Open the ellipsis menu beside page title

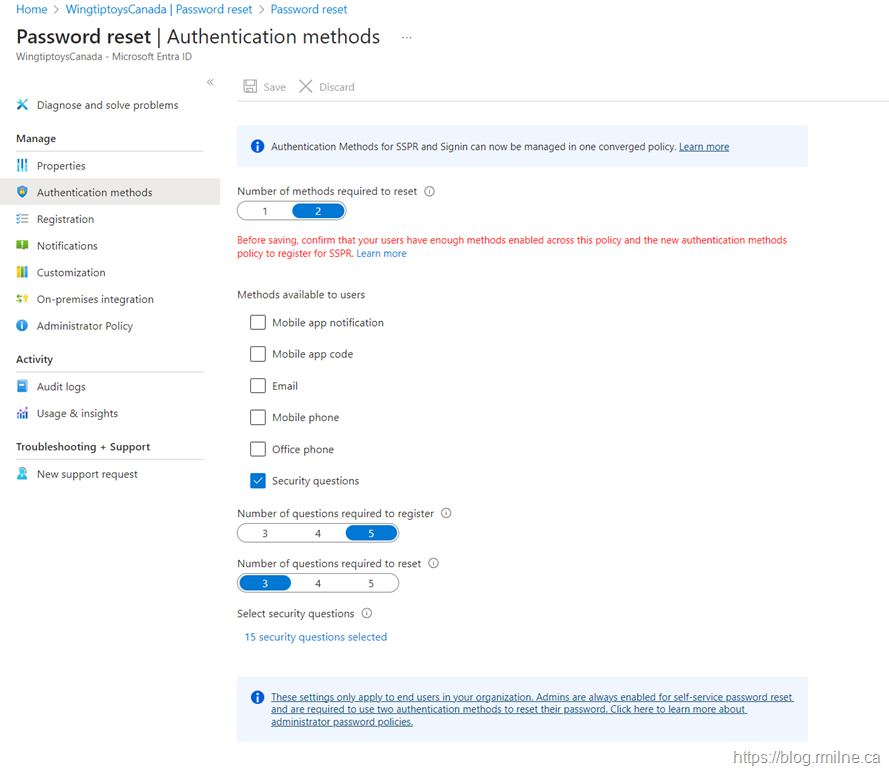pyautogui.click(x=406, y=37)
